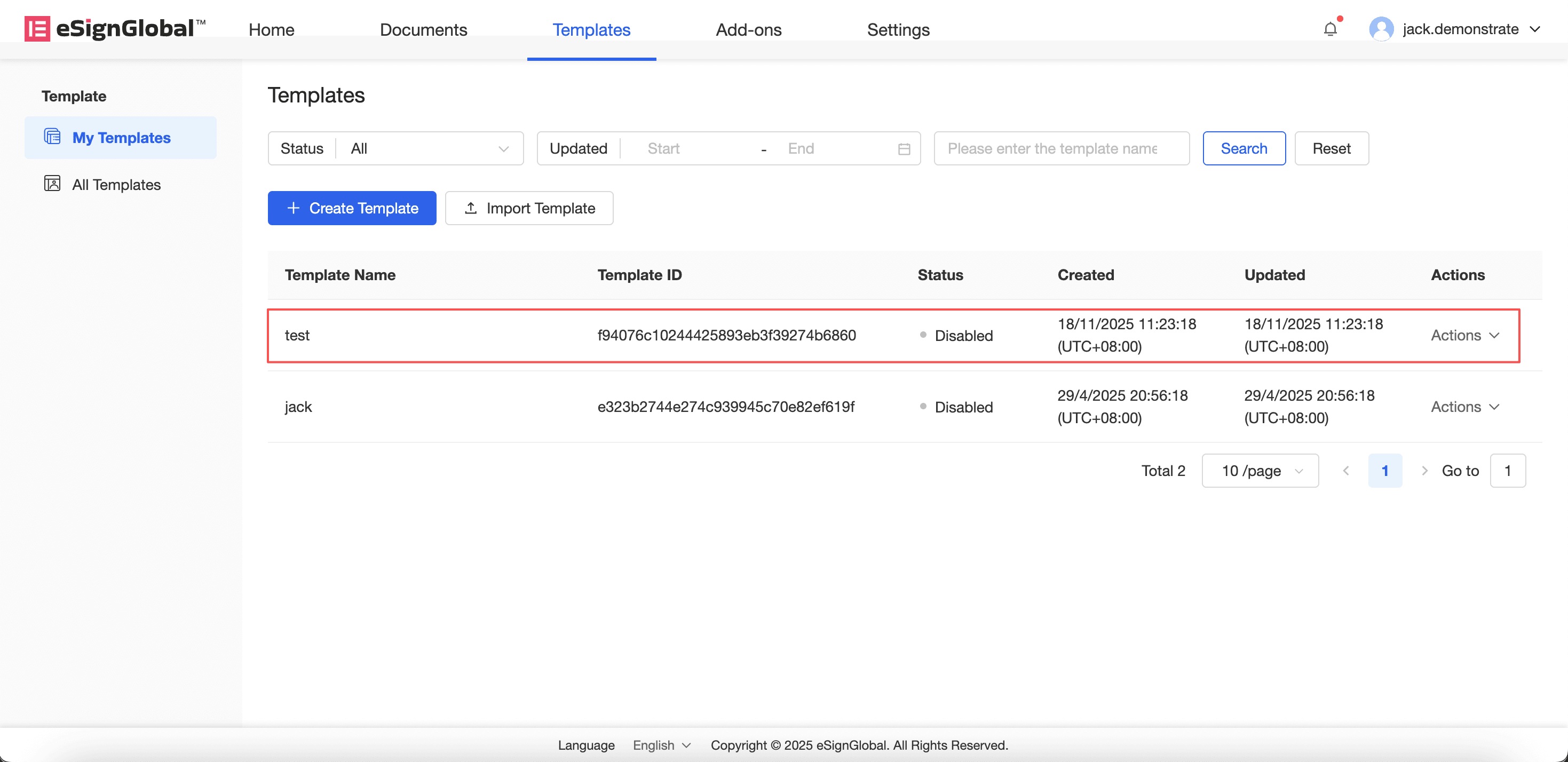Switch to the Documents tab

tap(423, 29)
